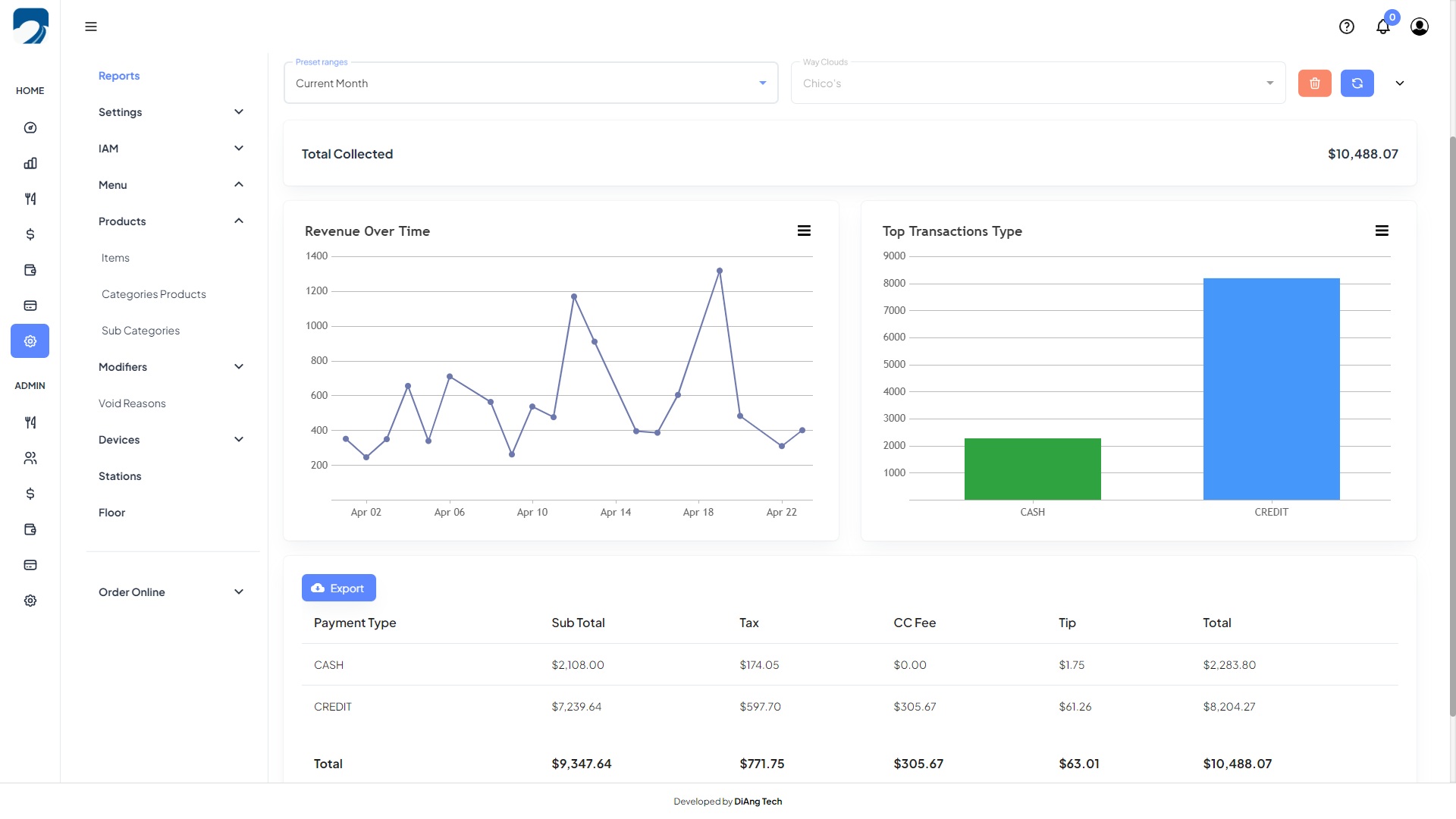This screenshot has width=1456, height=819.
Task: Click the CREDIT Tax $597.70 cell
Action: tap(760, 707)
